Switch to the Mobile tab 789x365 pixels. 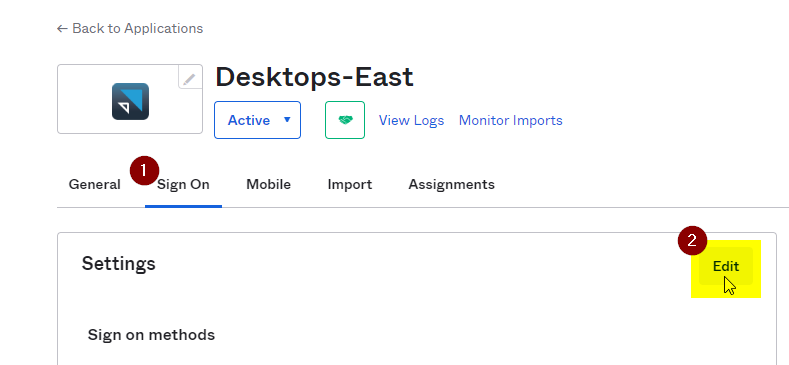click(268, 184)
